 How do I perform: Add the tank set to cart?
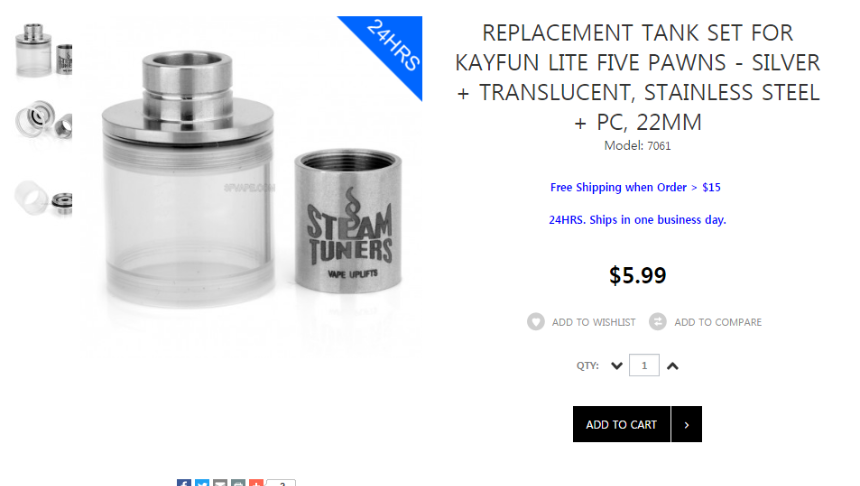(621, 424)
